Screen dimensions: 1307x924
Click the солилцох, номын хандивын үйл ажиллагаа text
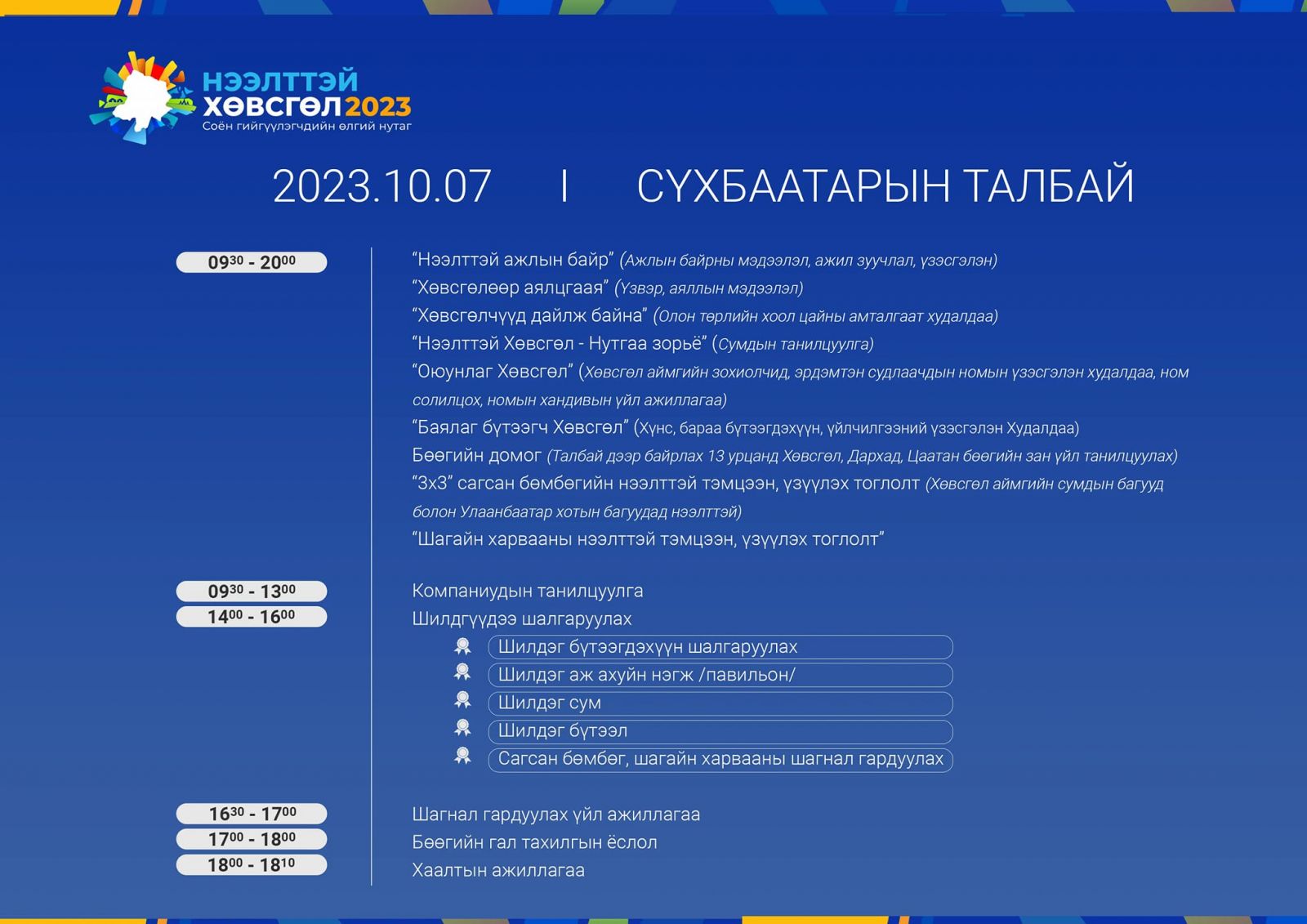pyautogui.click(x=569, y=400)
